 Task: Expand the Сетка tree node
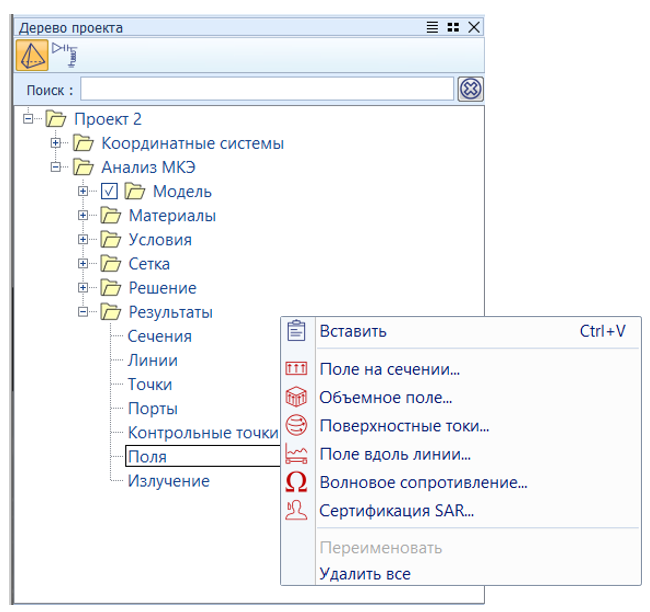click(83, 264)
